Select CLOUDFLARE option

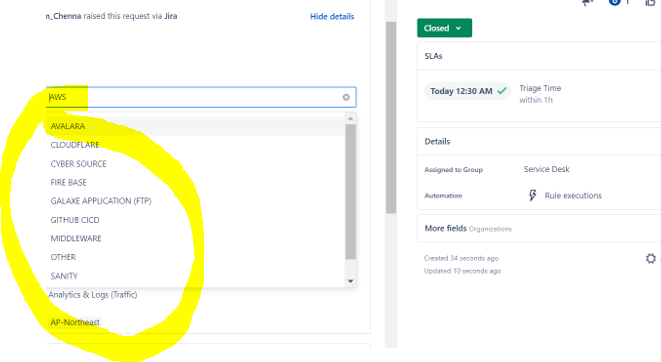pyautogui.click(x=195, y=145)
